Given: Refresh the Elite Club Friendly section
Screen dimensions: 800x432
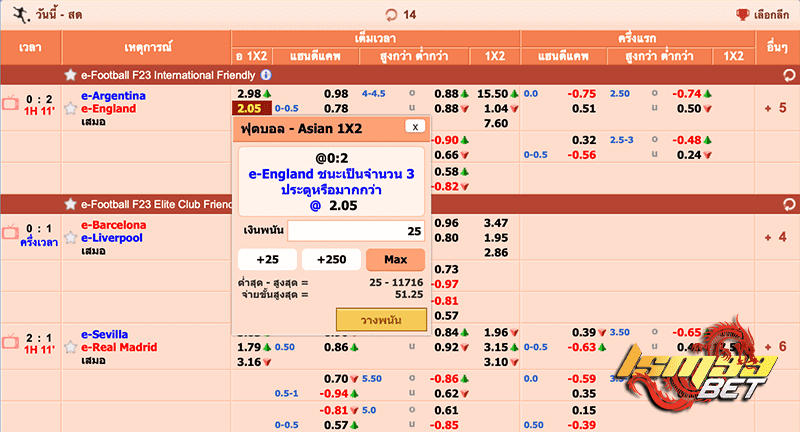Looking at the screenshot, I should coord(789,205).
